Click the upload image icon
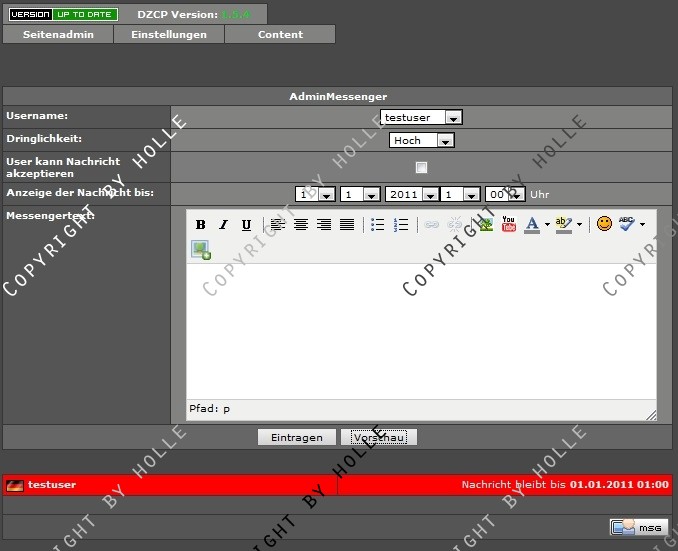 coord(201,250)
